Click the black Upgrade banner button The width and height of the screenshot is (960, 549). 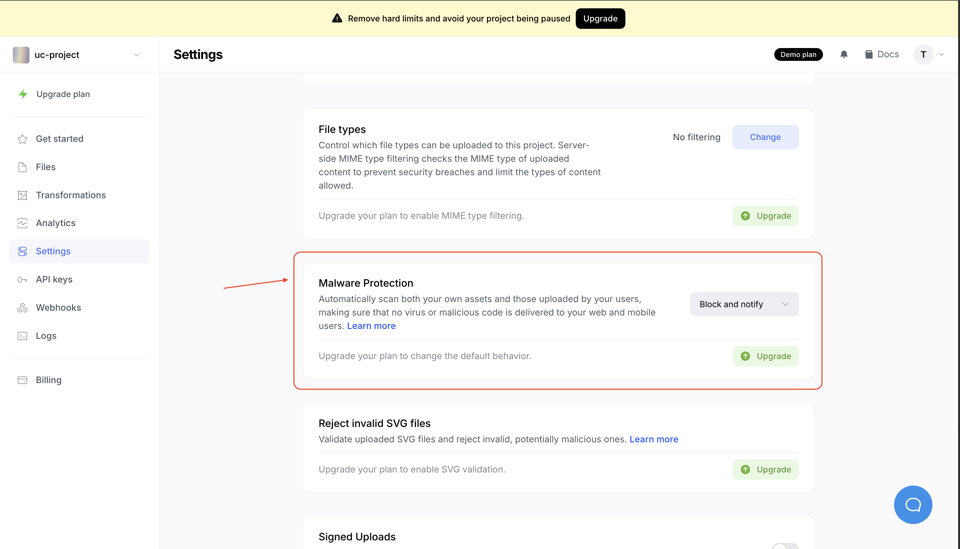pos(600,18)
